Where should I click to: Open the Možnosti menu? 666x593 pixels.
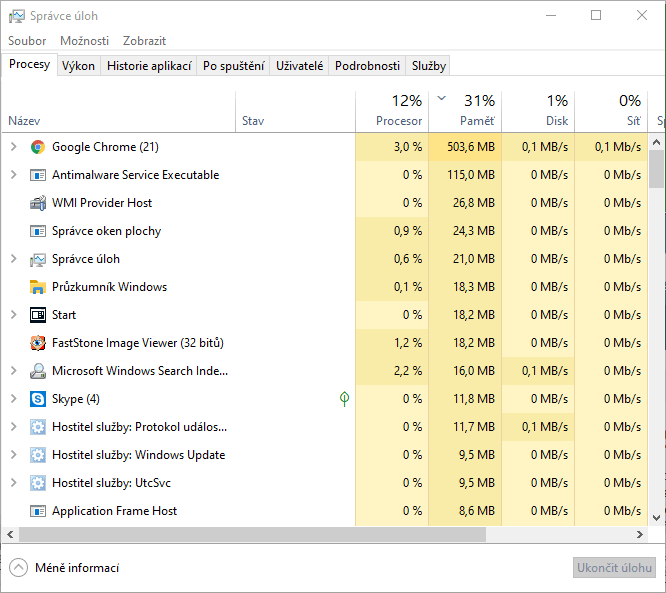pyautogui.click(x=84, y=41)
